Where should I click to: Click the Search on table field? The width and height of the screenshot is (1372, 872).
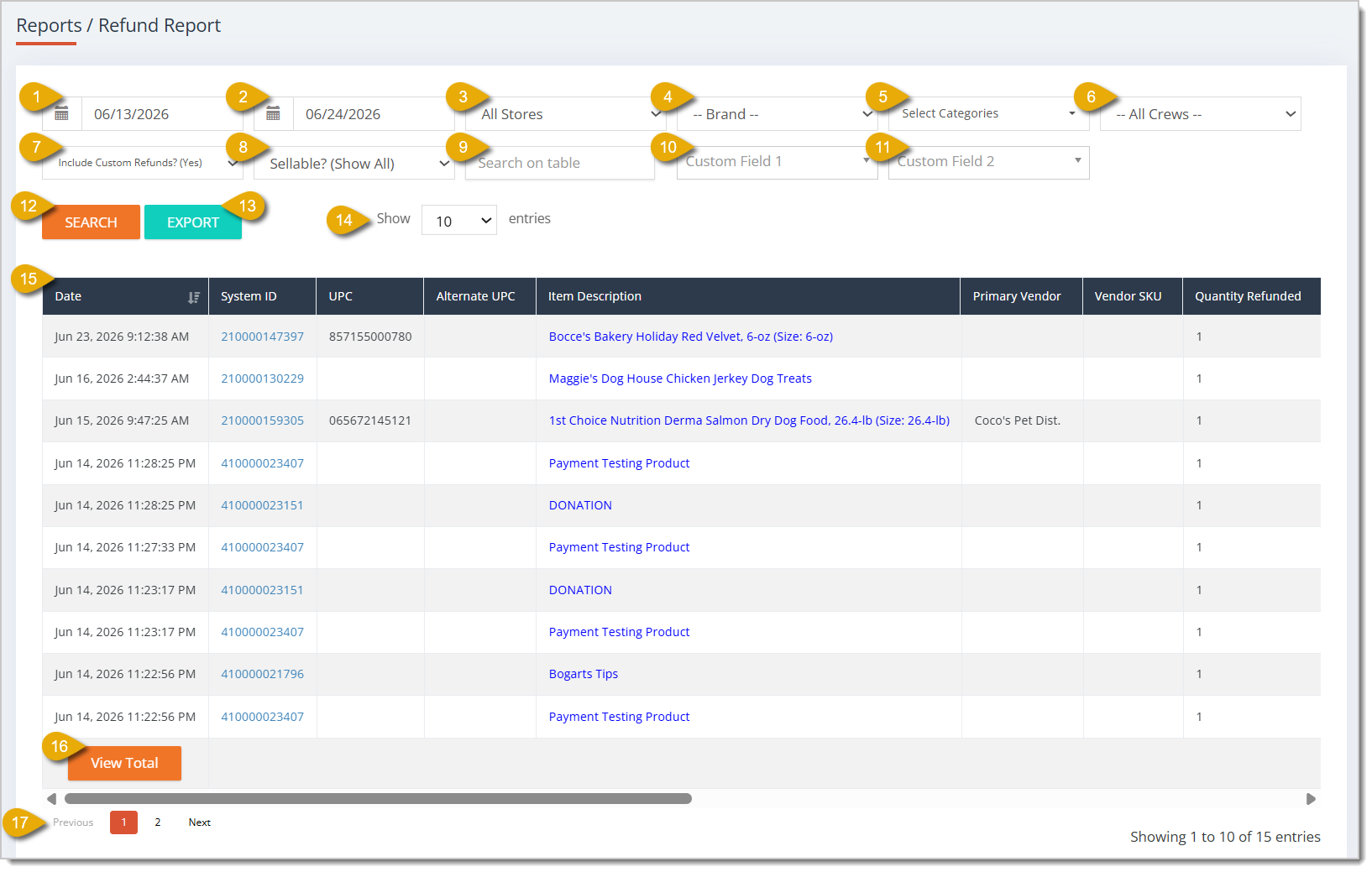[x=560, y=163]
